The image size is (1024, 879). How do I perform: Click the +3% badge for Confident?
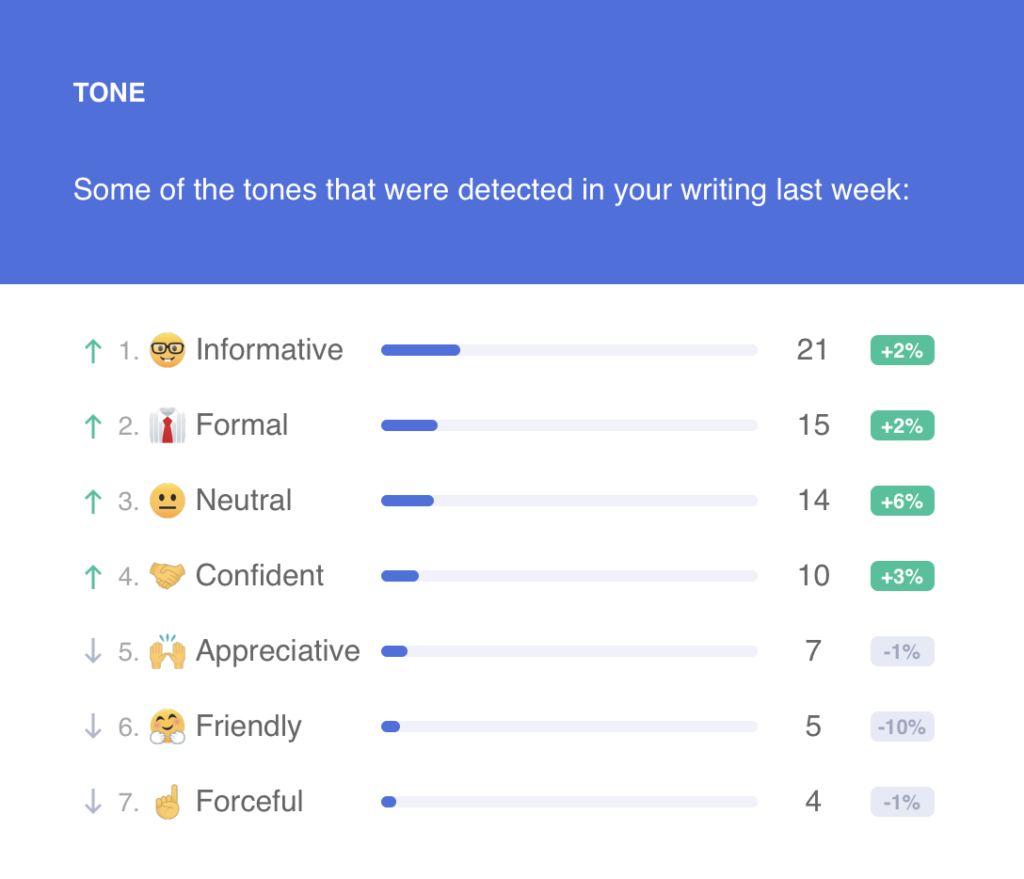902,576
